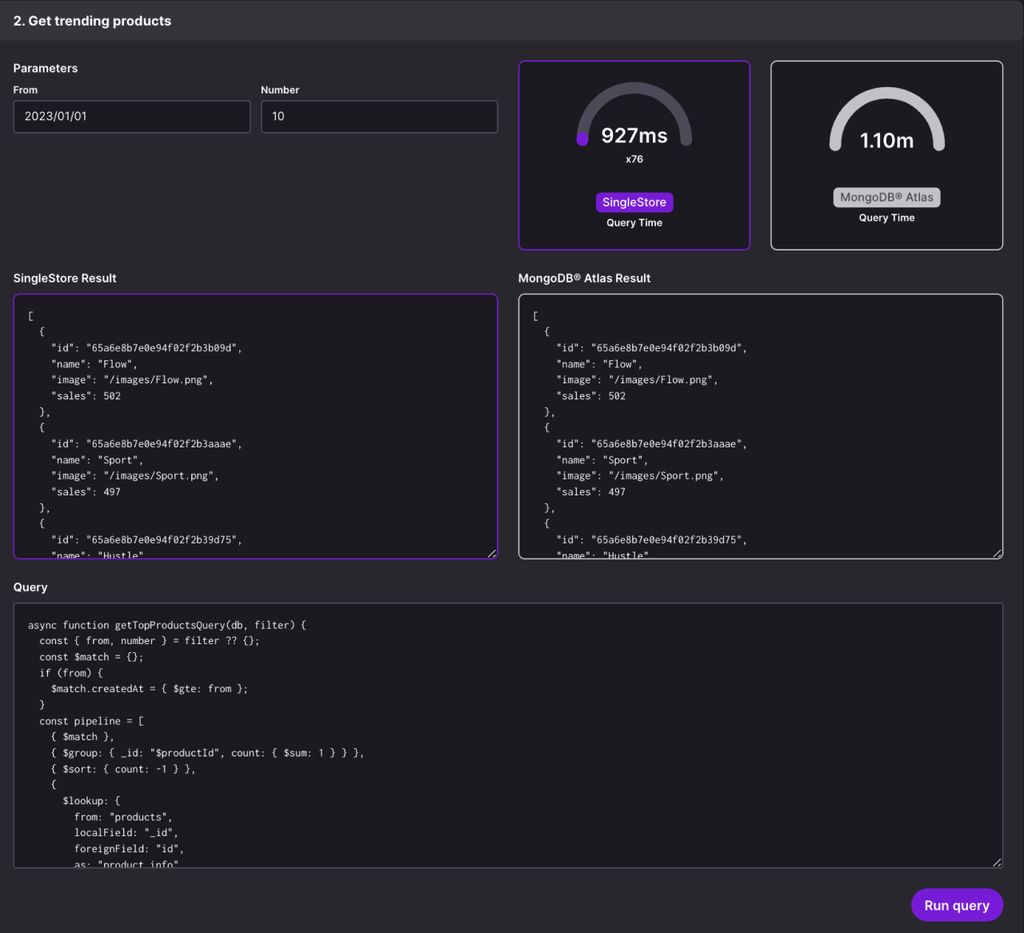Click the 1.10m gauge value
The width and height of the screenshot is (1024, 933).
[x=887, y=140]
